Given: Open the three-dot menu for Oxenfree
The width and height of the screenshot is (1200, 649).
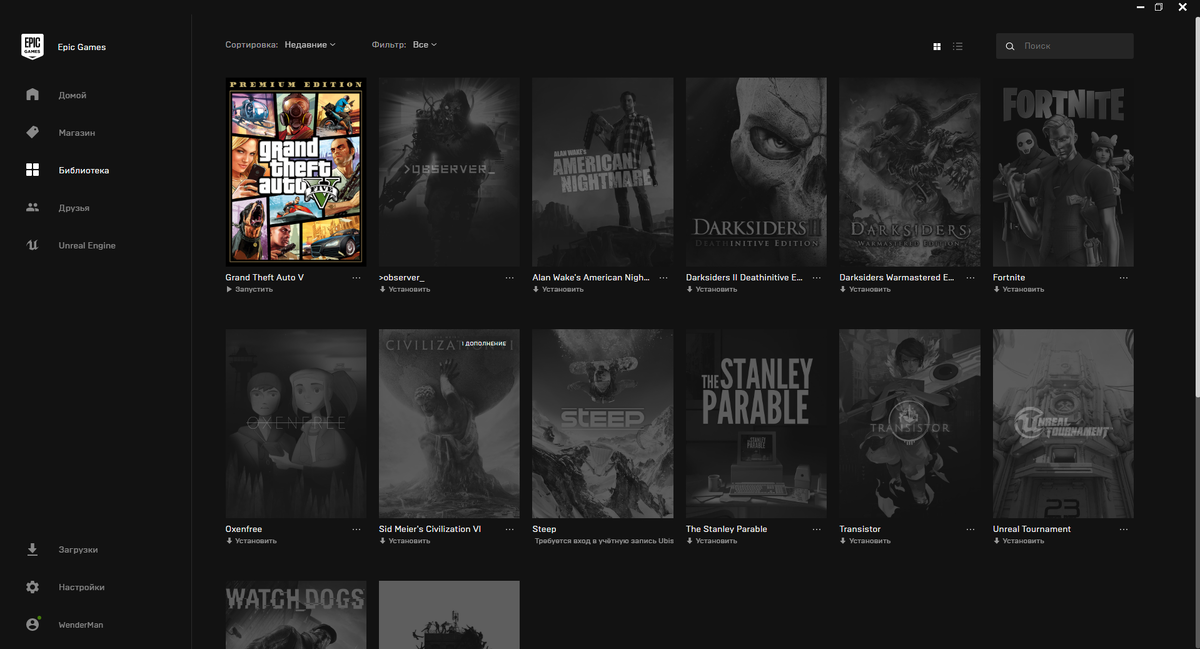Looking at the screenshot, I should pos(357,529).
